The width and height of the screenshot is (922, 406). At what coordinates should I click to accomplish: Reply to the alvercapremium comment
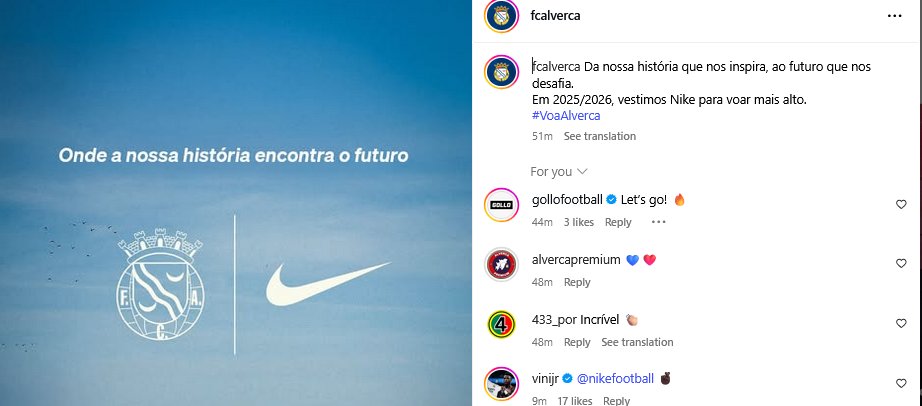(x=577, y=282)
